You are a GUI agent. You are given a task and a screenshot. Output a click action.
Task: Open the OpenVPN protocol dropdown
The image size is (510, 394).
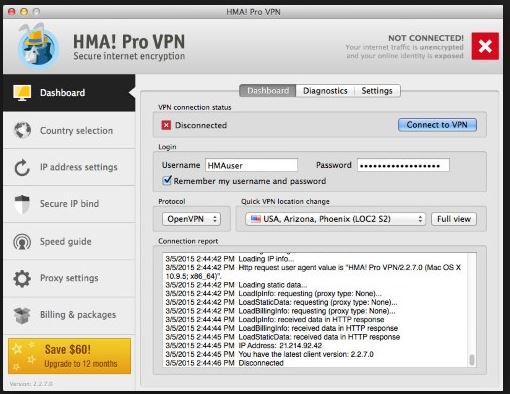coord(191,219)
